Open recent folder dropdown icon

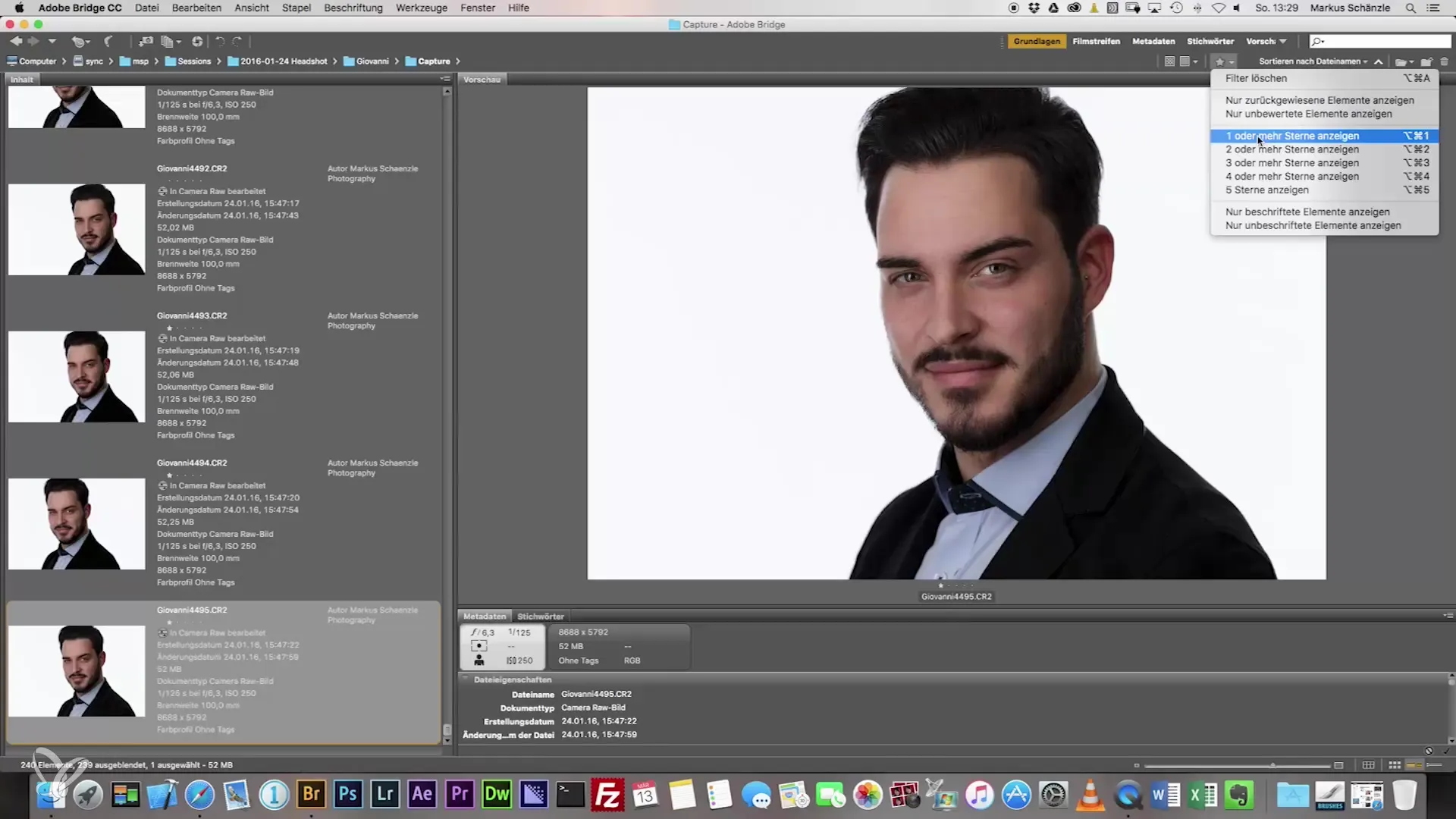1404,61
